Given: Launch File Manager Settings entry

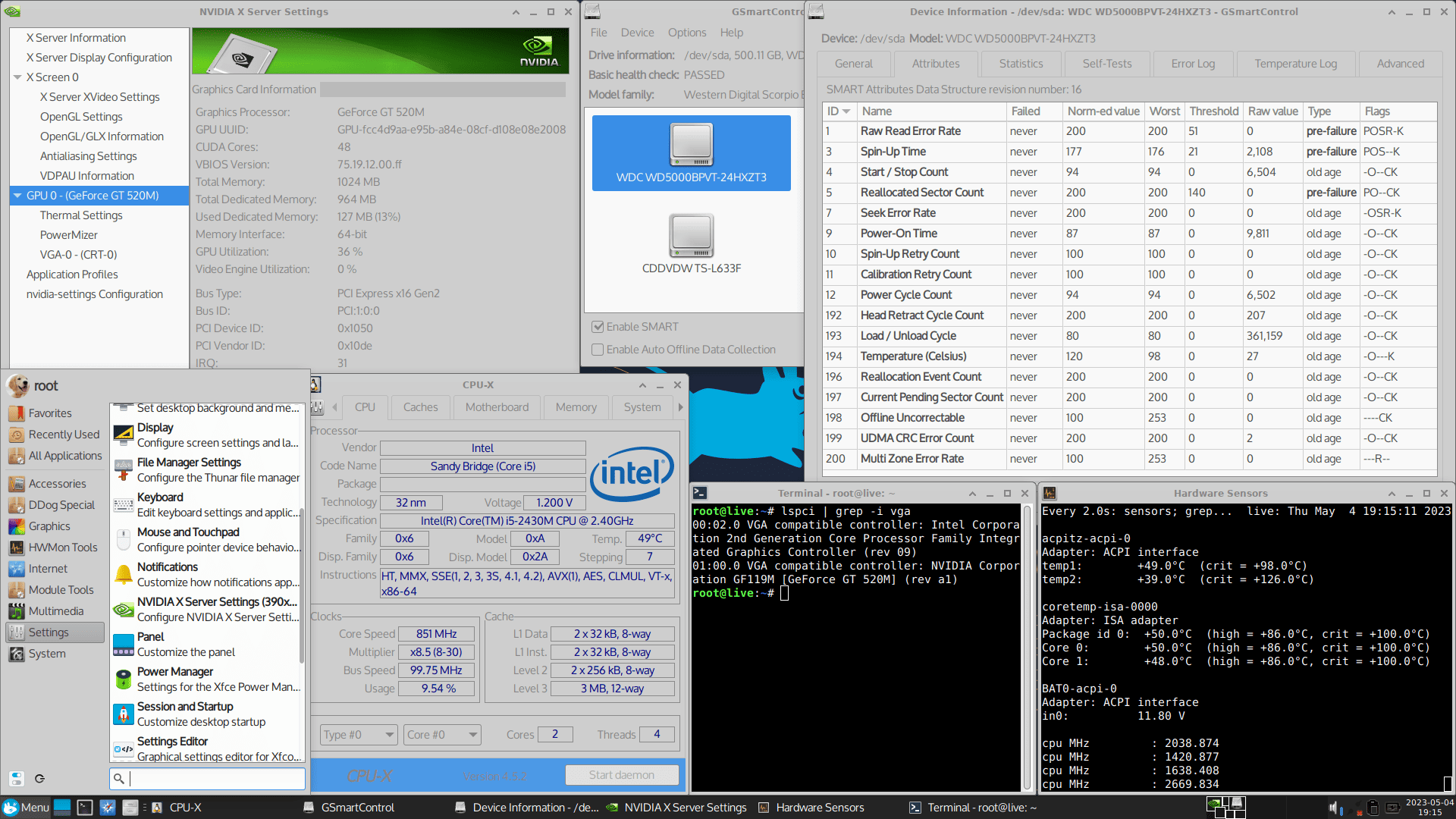Looking at the screenshot, I should click(x=206, y=470).
